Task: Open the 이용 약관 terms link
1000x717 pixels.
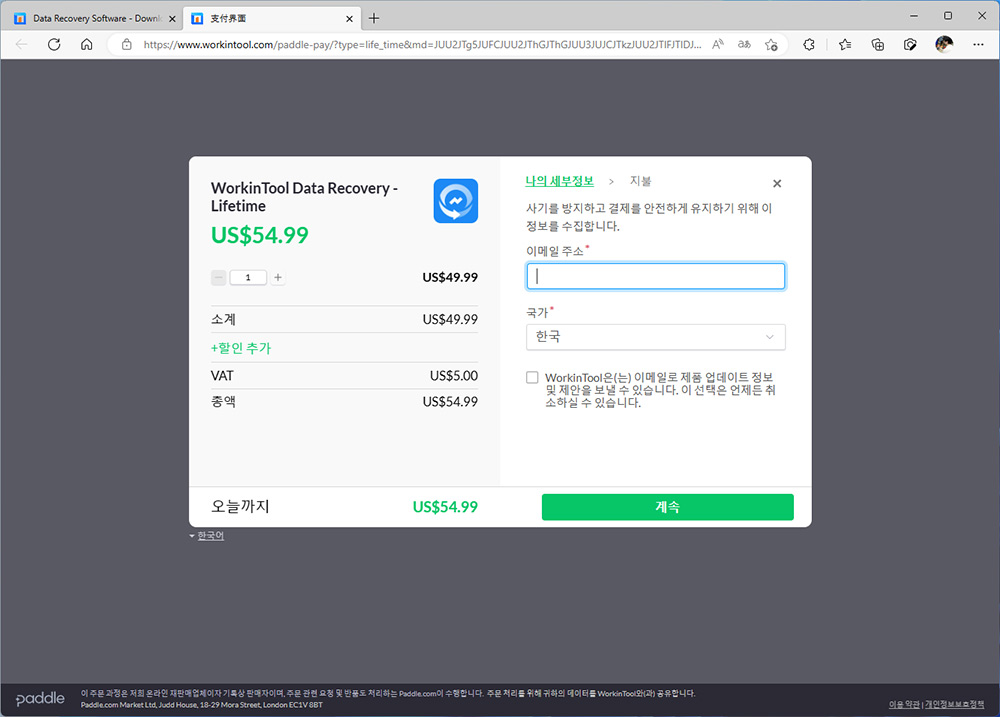Action: tap(904, 704)
